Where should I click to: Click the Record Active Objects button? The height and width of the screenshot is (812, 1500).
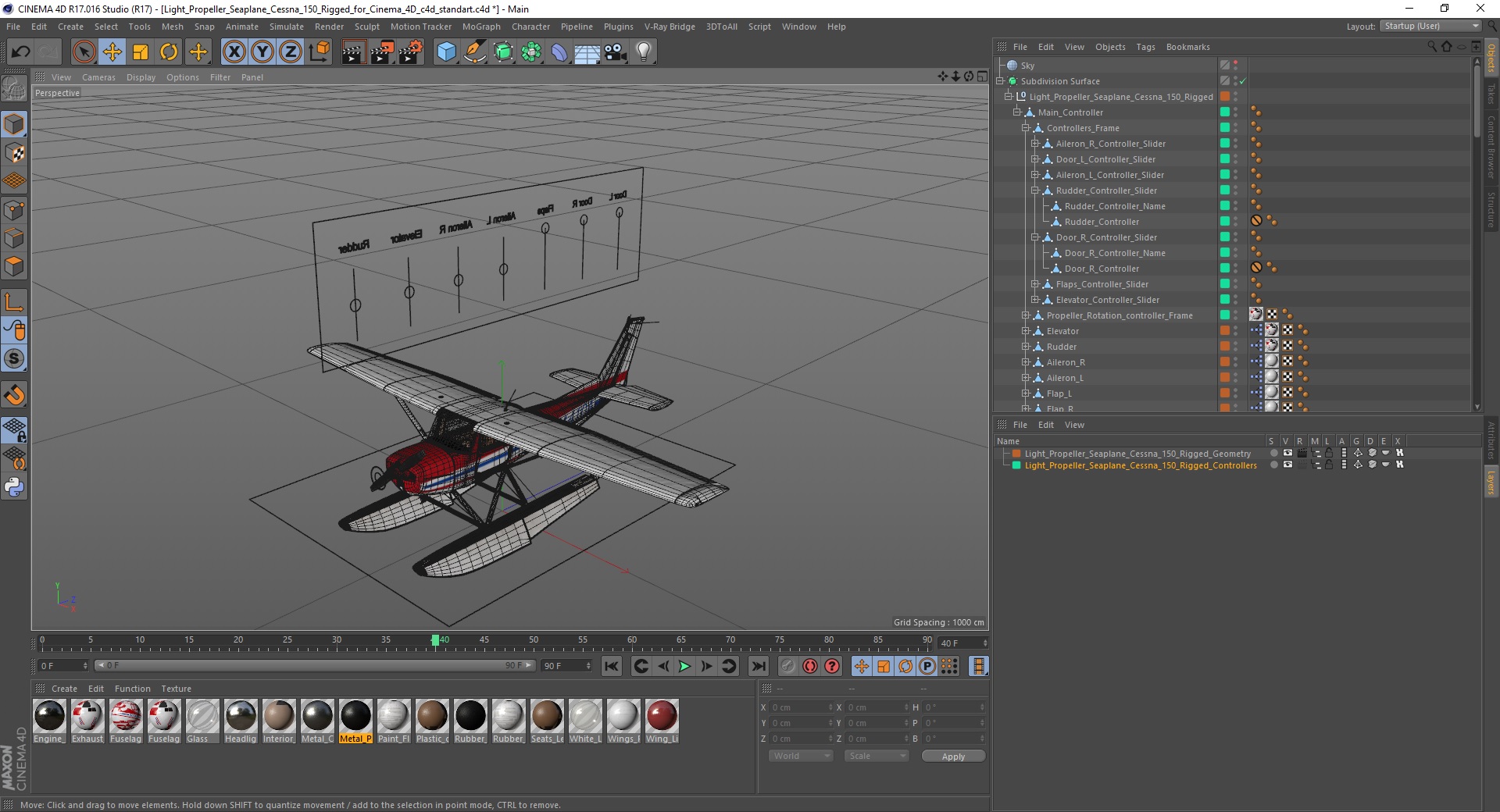pyautogui.click(x=787, y=666)
